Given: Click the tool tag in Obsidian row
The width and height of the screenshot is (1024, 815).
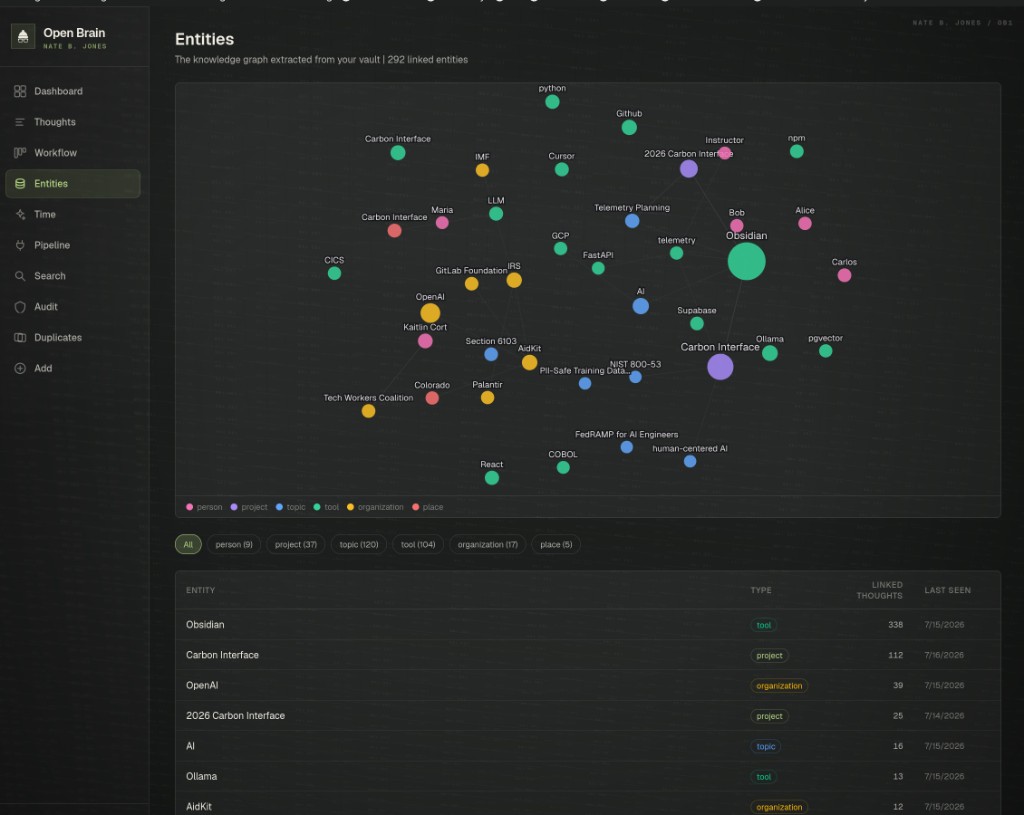Looking at the screenshot, I should (763, 625).
